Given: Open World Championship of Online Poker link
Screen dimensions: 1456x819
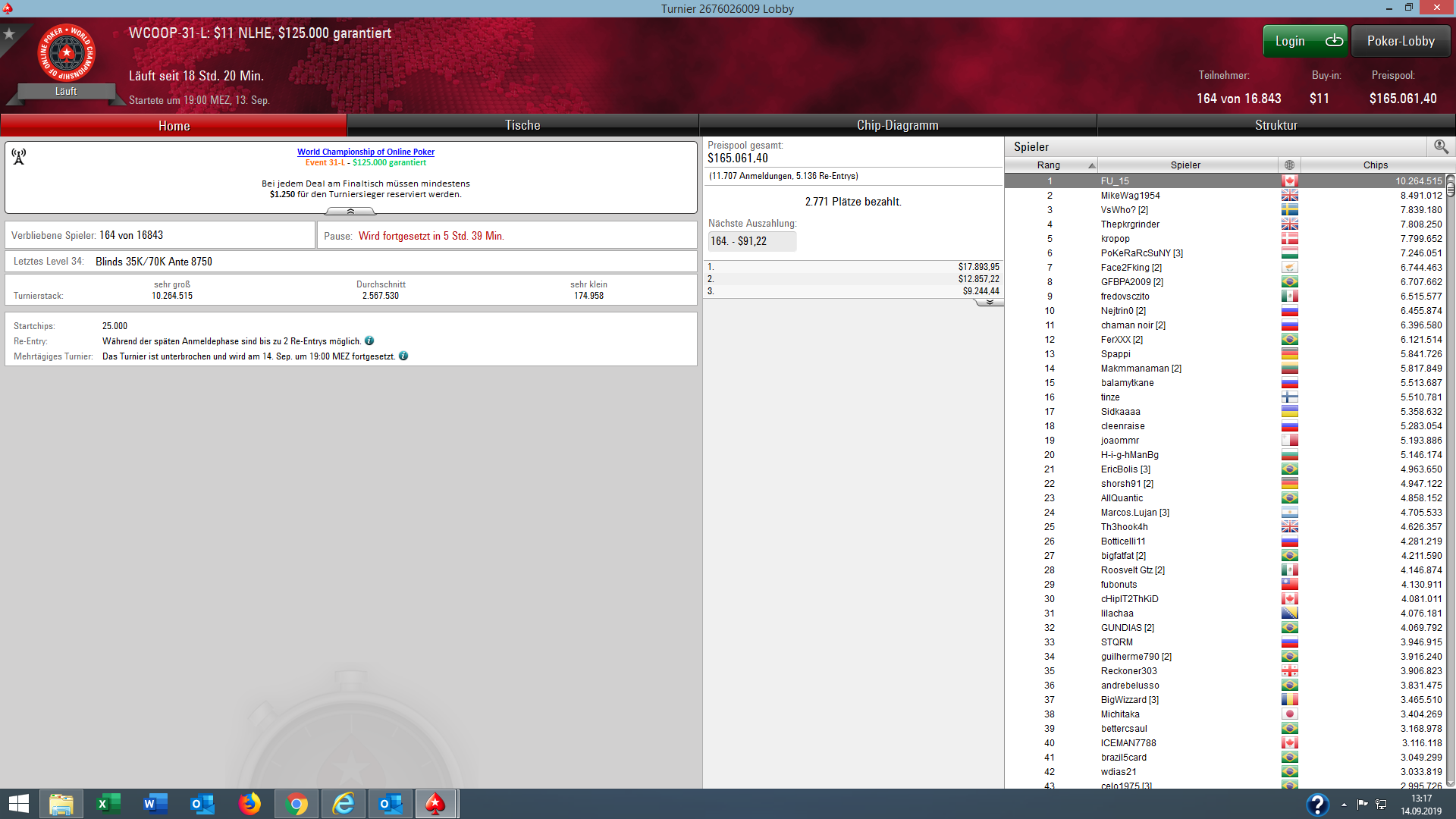Looking at the screenshot, I should (366, 152).
